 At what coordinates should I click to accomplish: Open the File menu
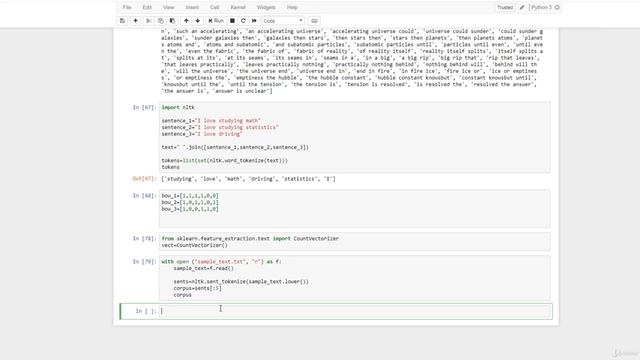(x=127, y=7)
